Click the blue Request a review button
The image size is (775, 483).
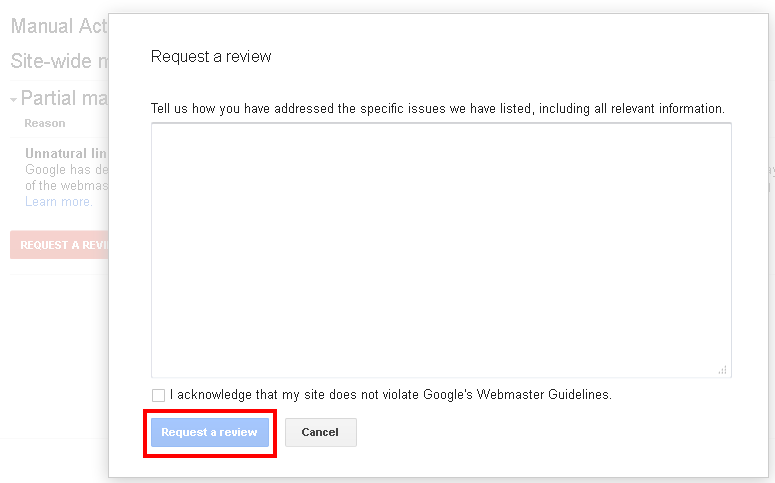(x=210, y=433)
